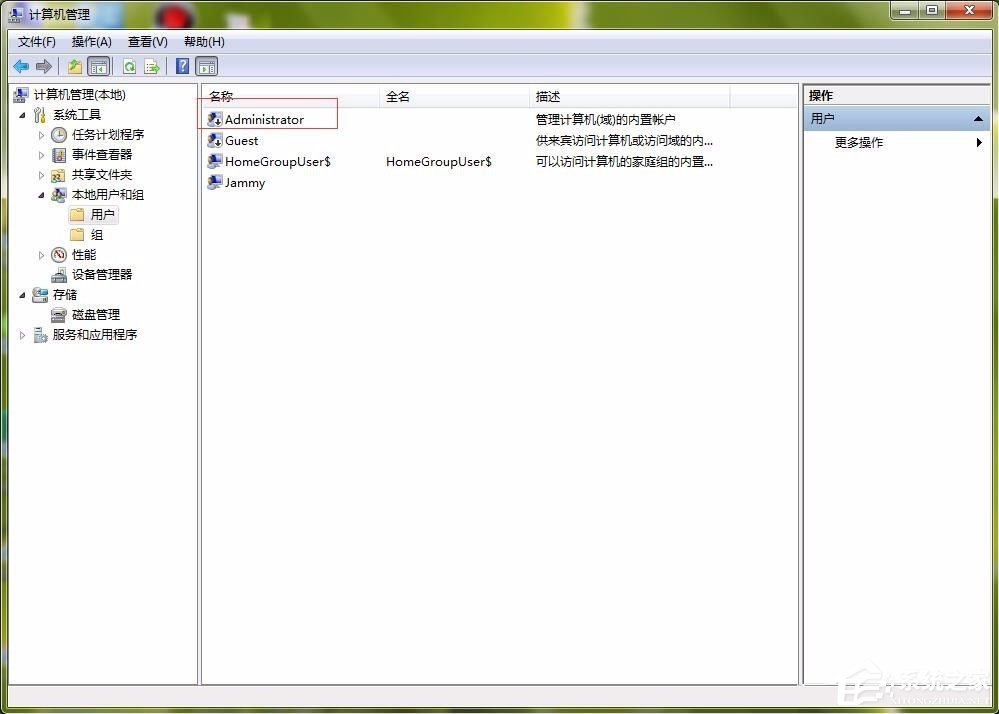This screenshot has height=714, width=999.
Task: Open the 操作(A) menu
Action: 91,41
